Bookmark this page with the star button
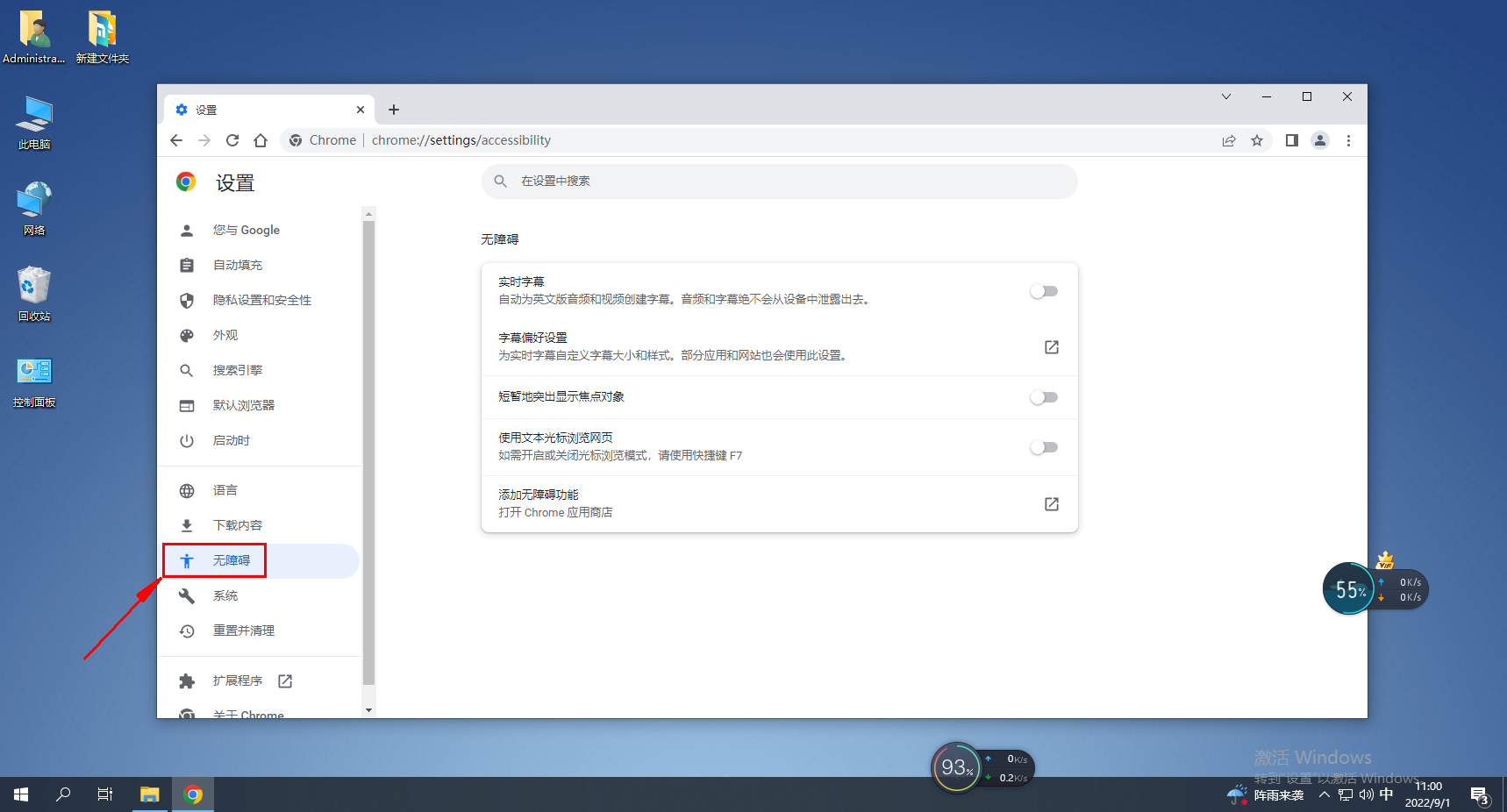Image resolution: width=1507 pixels, height=812 pixels. 1258,140
